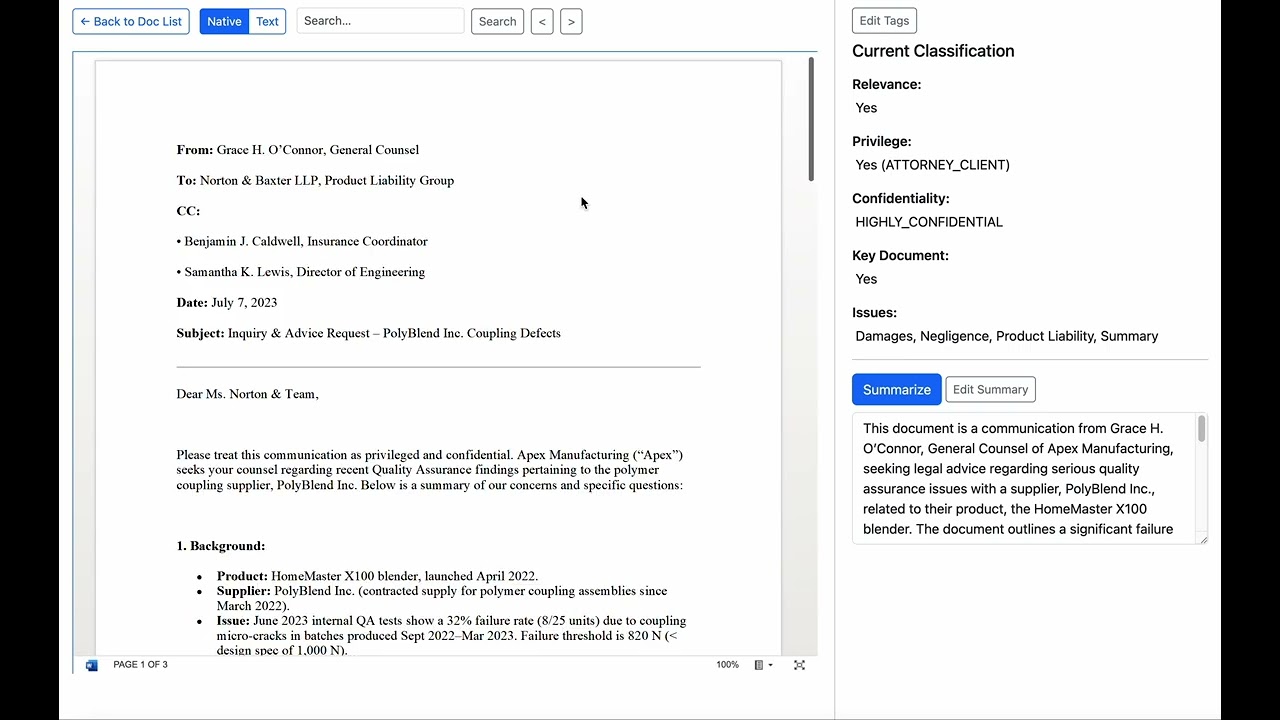This screenshot has width=1280, height=720.
Task: Click the salutation Dear Ms. Norton & Team
Action: point(247,394)
